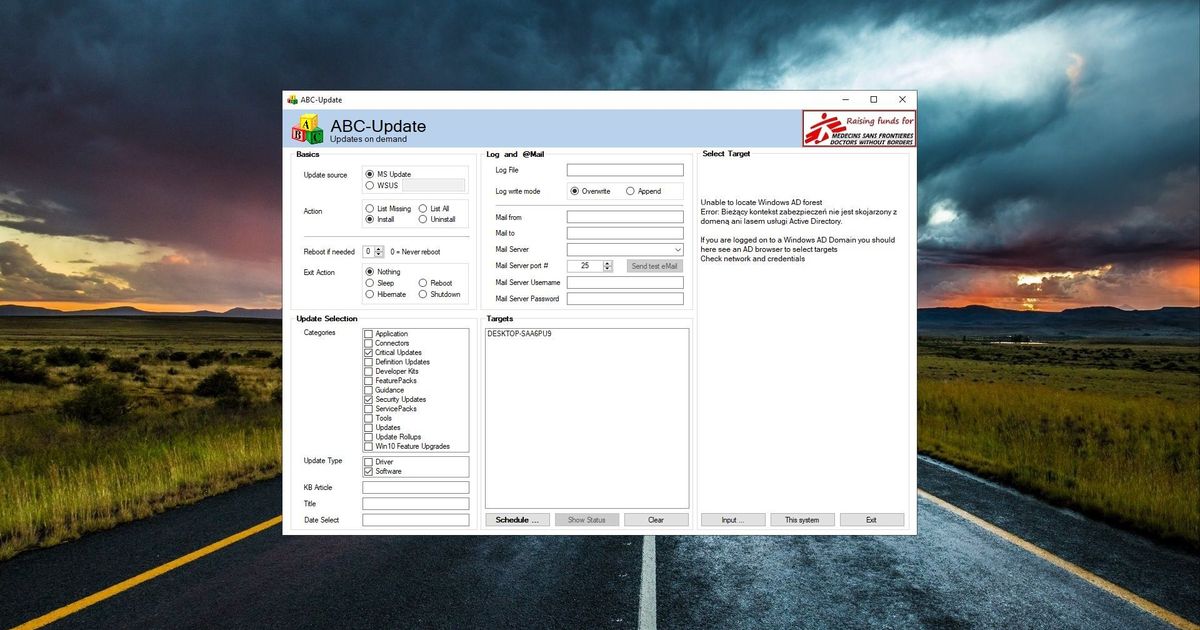
Task: Check the Guidance category
Action: point(368,390)
